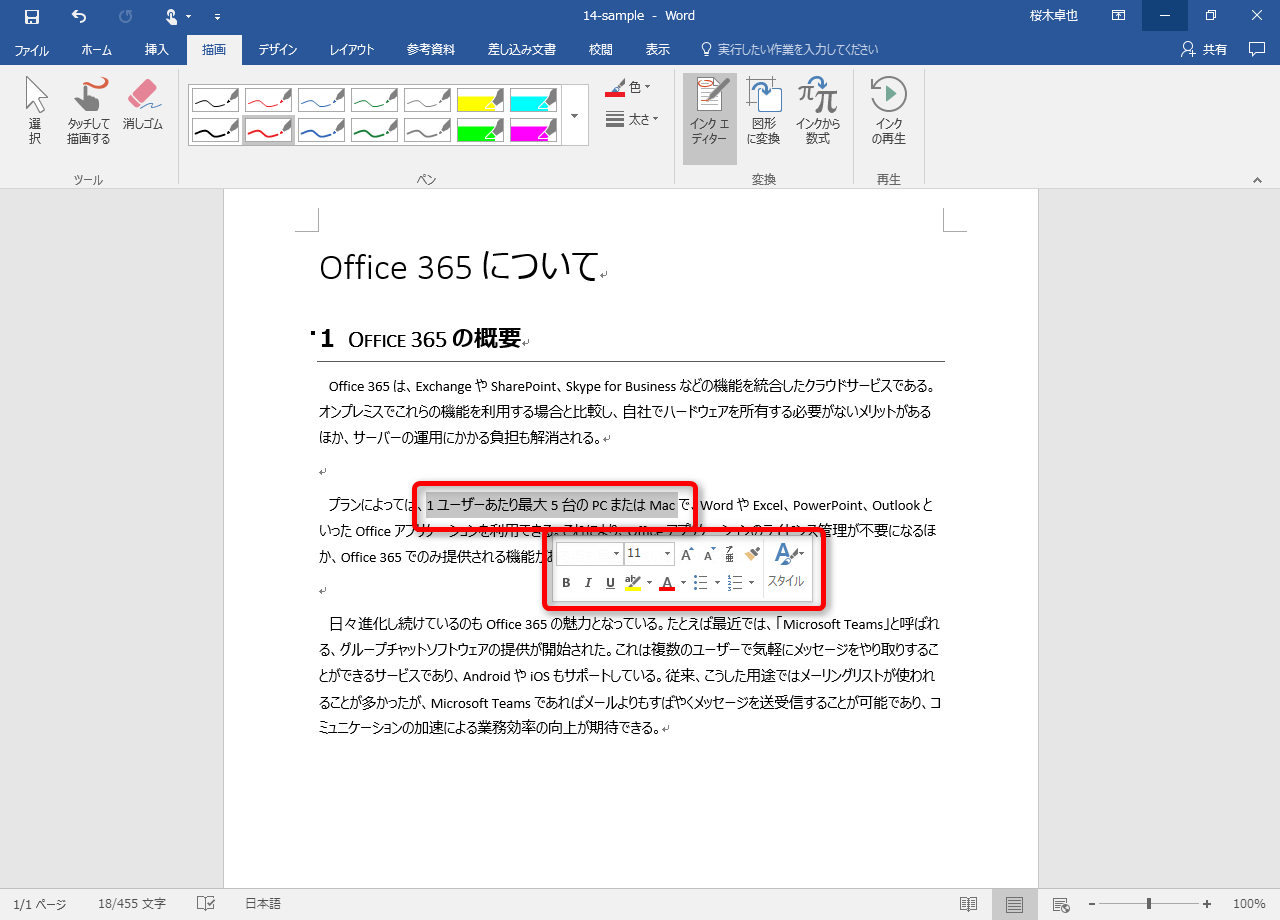
Task: Toggle Bold in mini toolbar
Action: coord(566,583)
